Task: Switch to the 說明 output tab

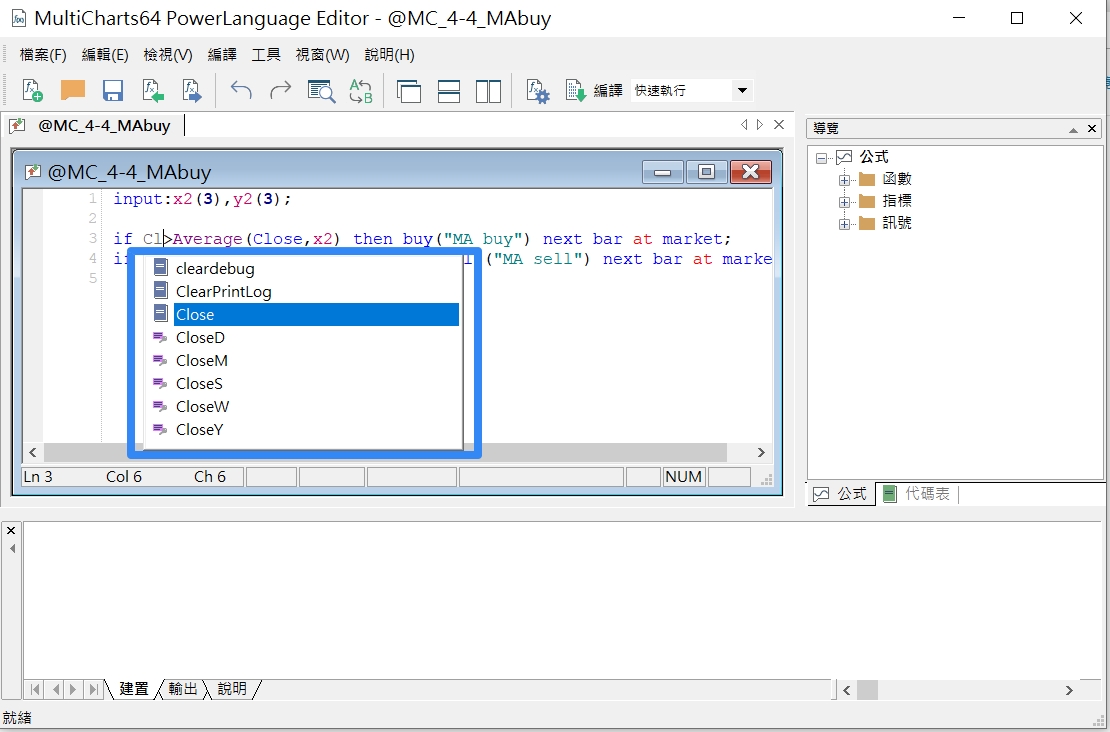Action: tap(232, 689)
